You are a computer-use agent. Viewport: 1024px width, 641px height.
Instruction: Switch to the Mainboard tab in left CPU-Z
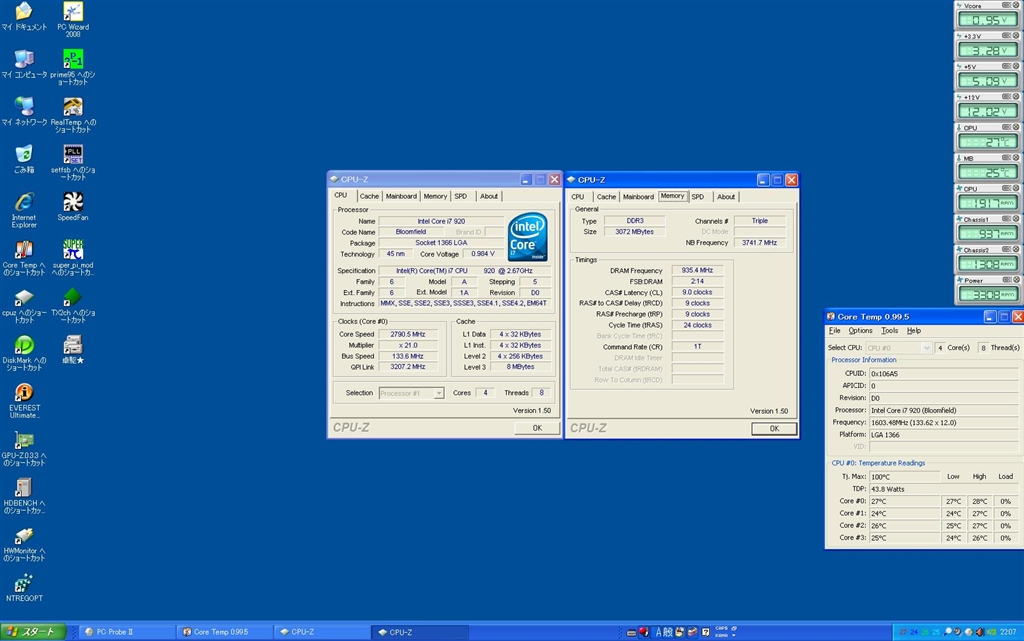pyautogui.click(x=401, y=196)
